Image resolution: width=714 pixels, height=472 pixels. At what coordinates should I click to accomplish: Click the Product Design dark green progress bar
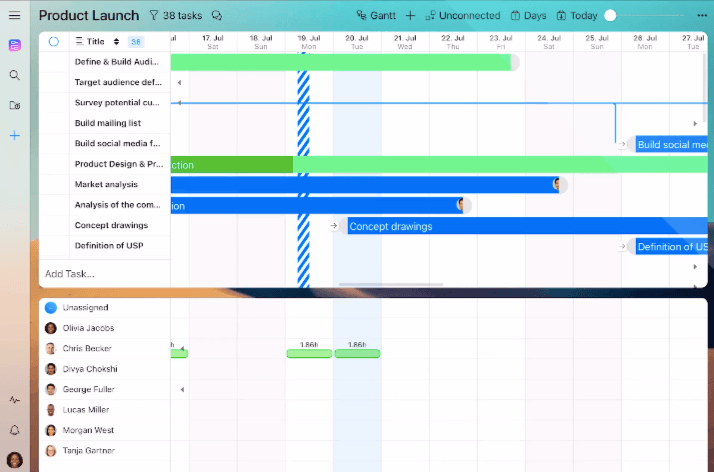pos(232,165)
